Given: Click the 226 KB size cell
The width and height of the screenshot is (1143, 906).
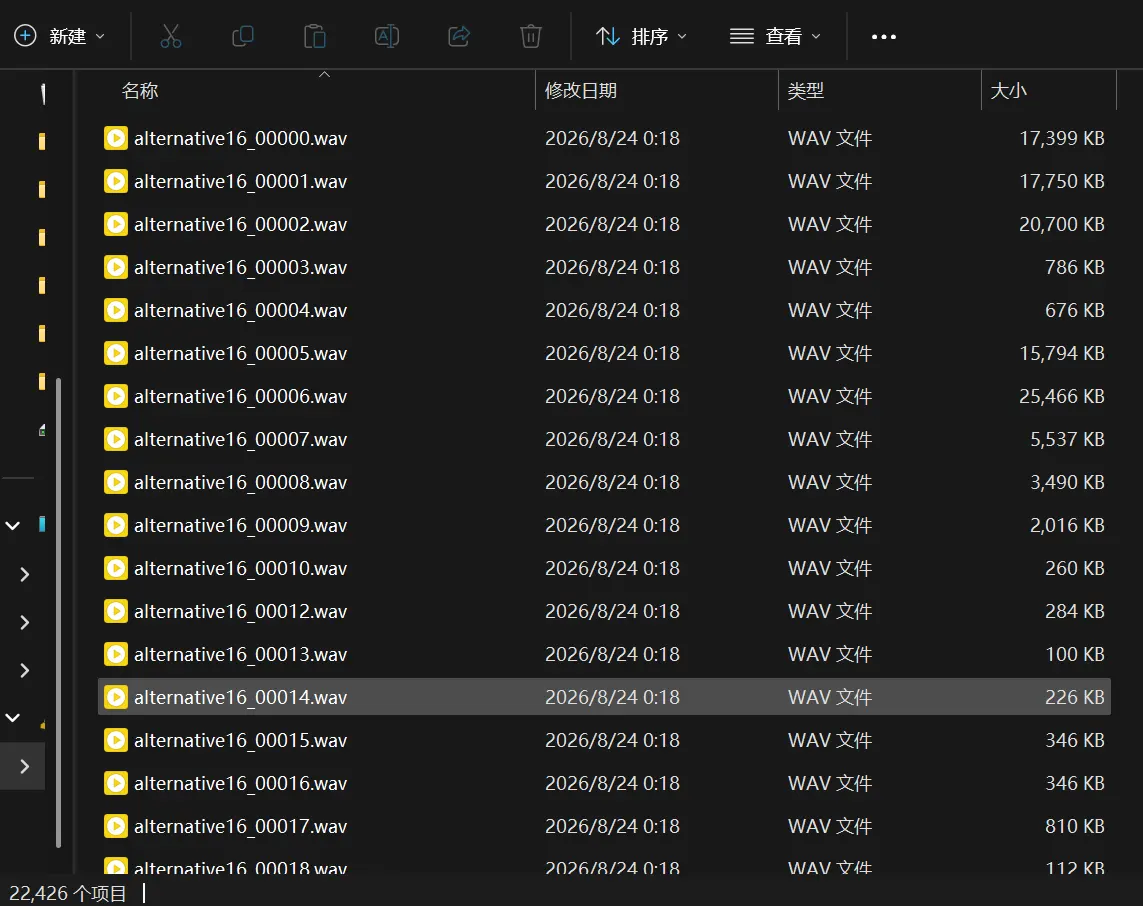Looking at the screenshot, I should coord(1074,697).
